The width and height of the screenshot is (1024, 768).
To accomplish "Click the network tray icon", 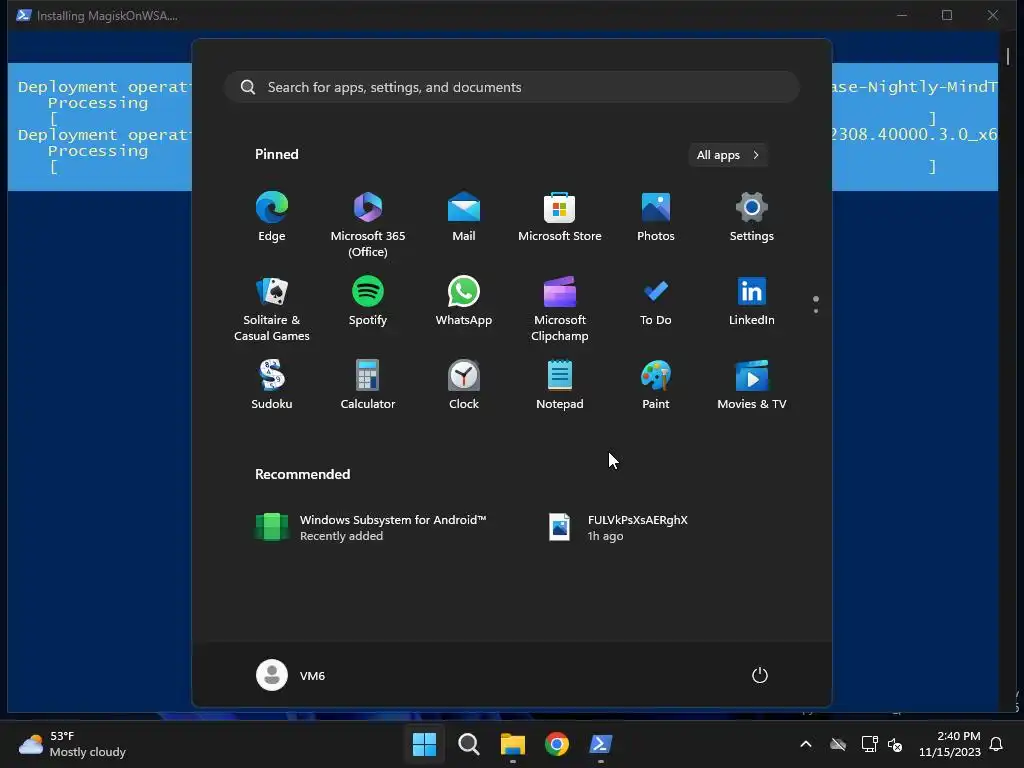I will point(869,744).
